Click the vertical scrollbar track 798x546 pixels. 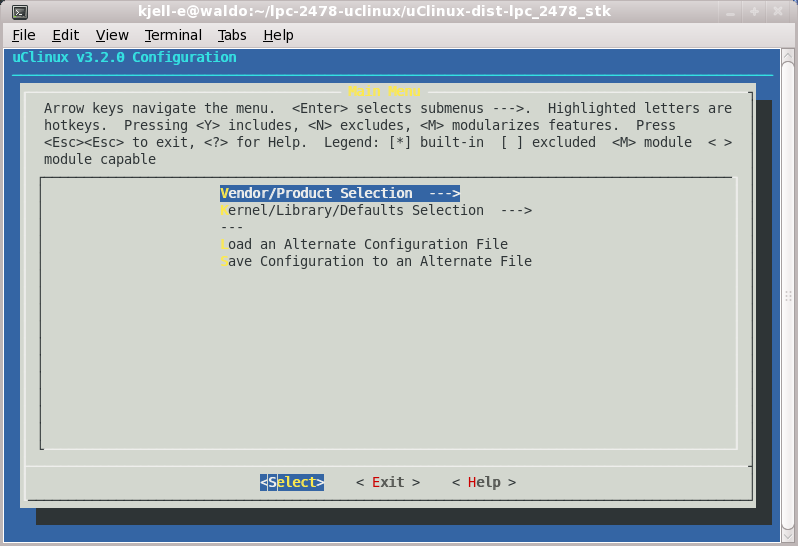(x=787, y=295)
